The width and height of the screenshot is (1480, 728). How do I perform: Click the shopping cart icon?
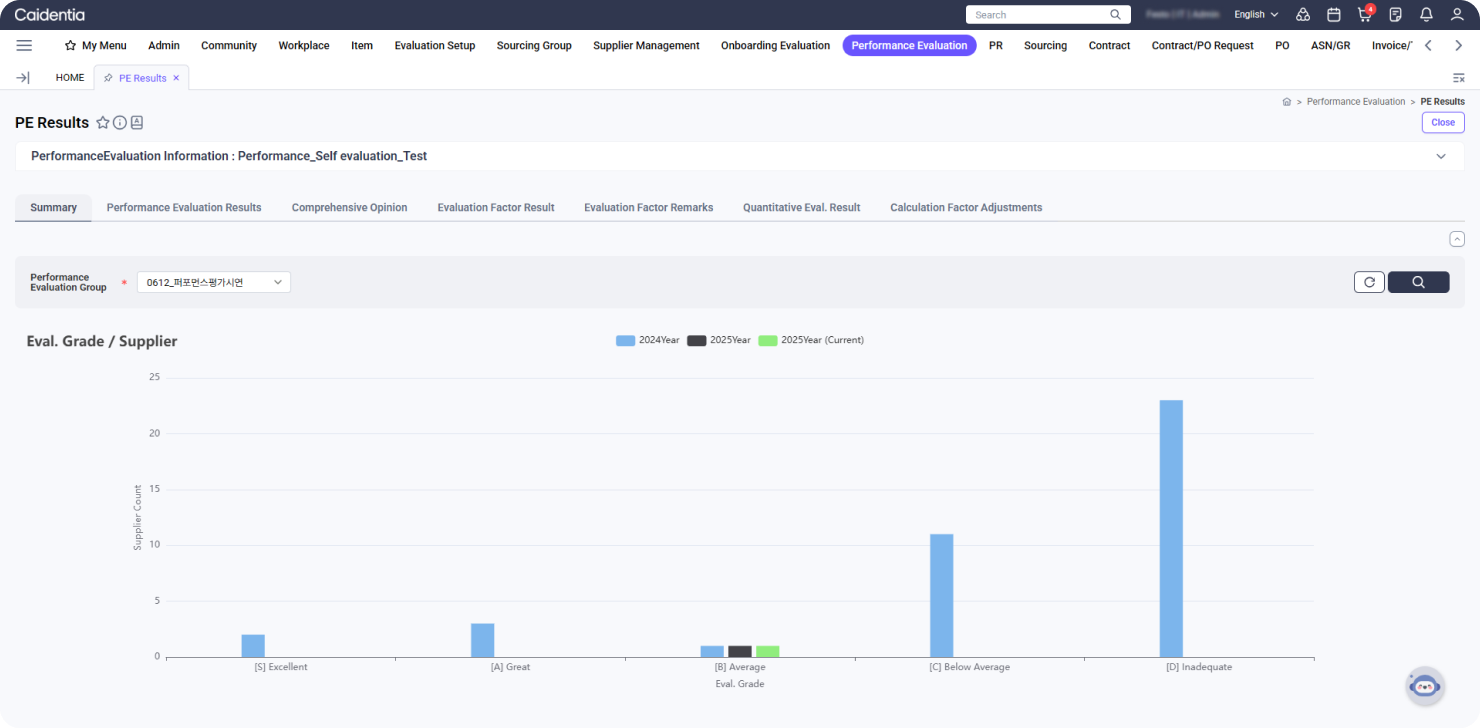pyautogui.click(x=1364, y=15)
